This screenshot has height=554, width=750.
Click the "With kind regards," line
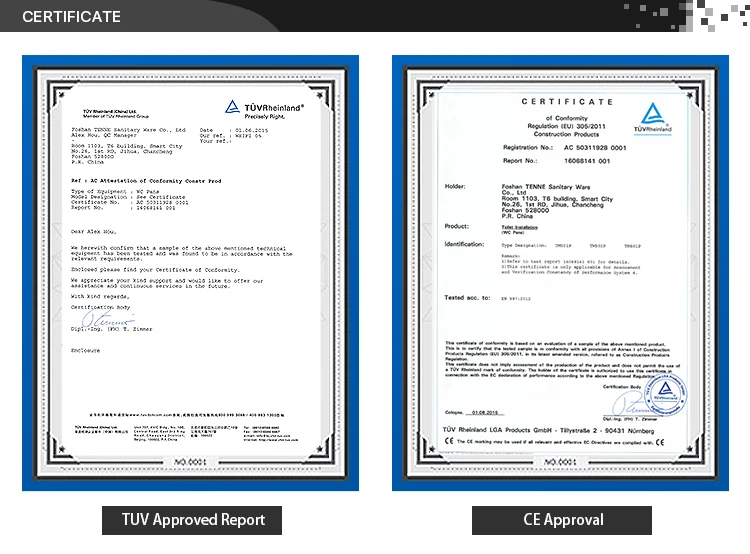point(99,297)
